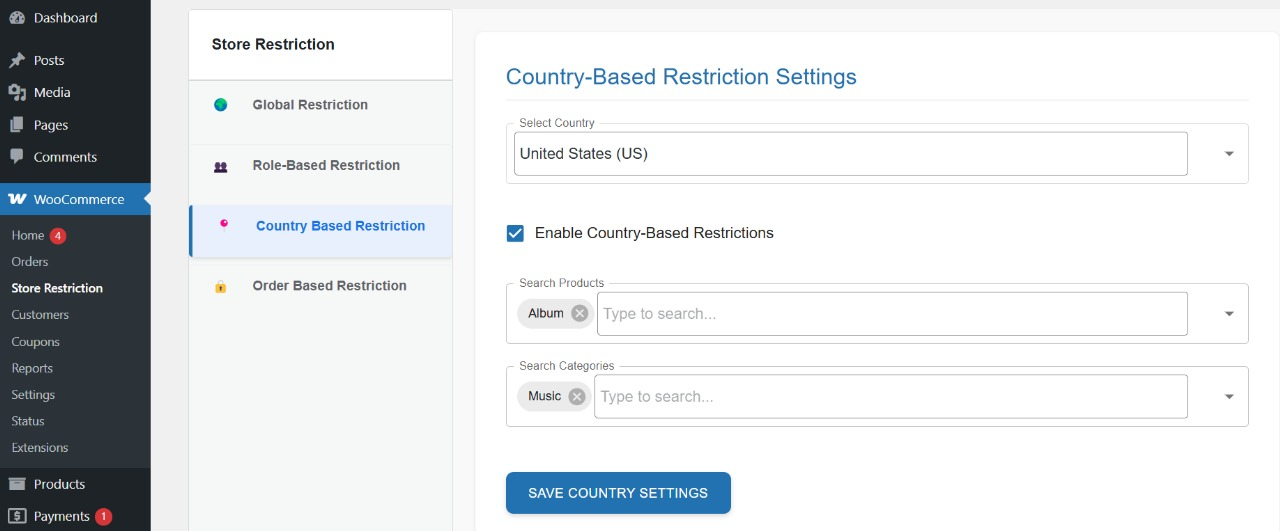Viewport: 1280px width, 531px height.
Task: Click the Payments dollar icon
Action: [x=17, y=516]
